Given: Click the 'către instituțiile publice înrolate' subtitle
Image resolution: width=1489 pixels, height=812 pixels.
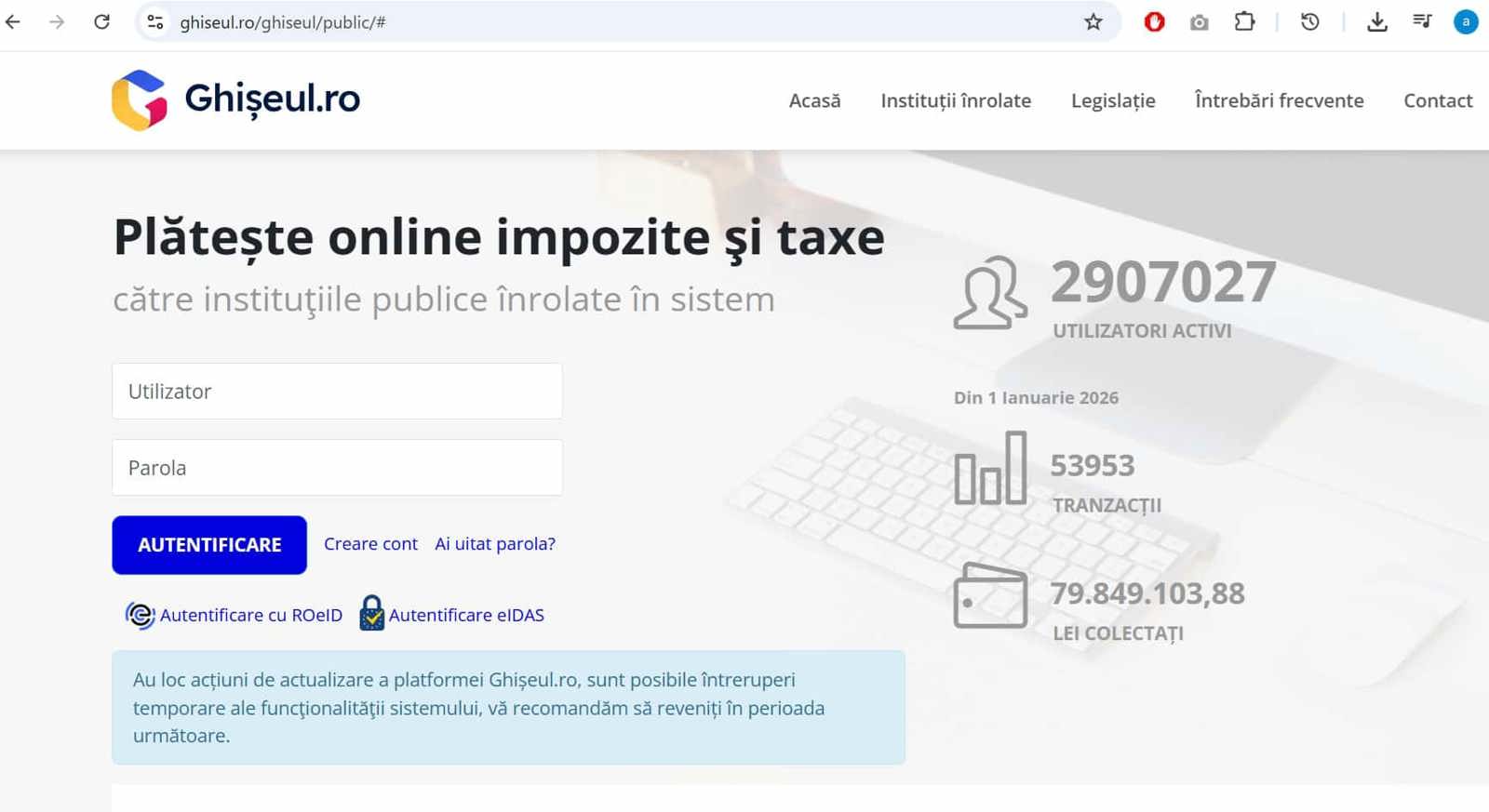Looking at the screenshot, I should pos(444,300).
